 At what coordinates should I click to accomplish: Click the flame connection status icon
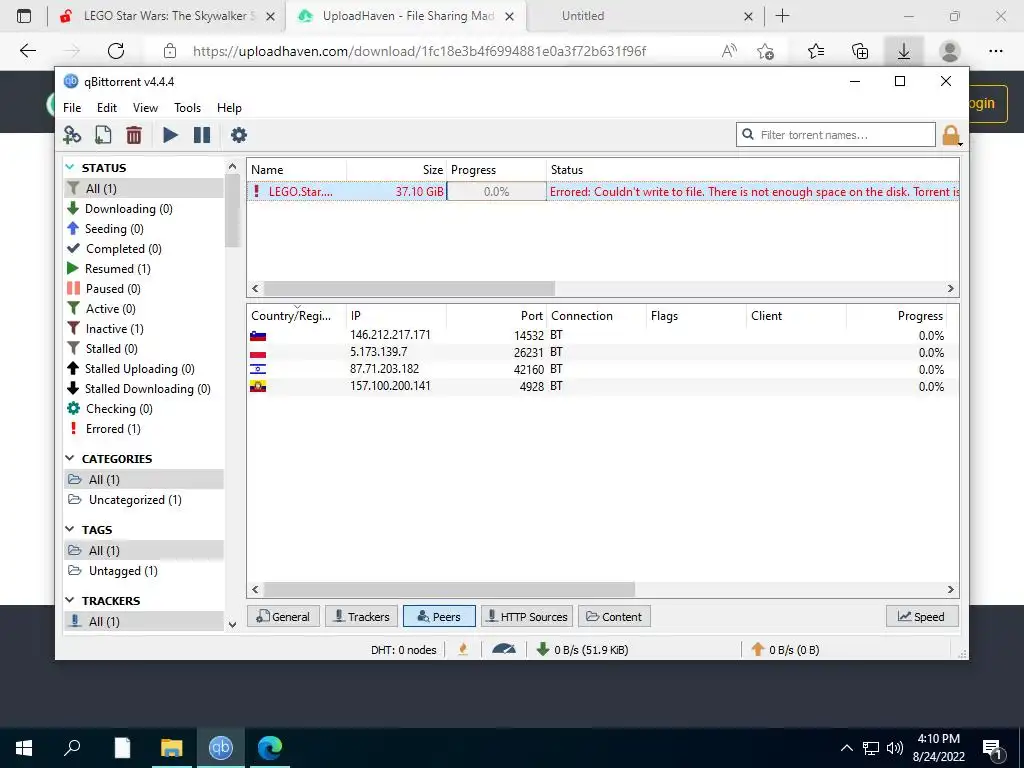point(463,650)
